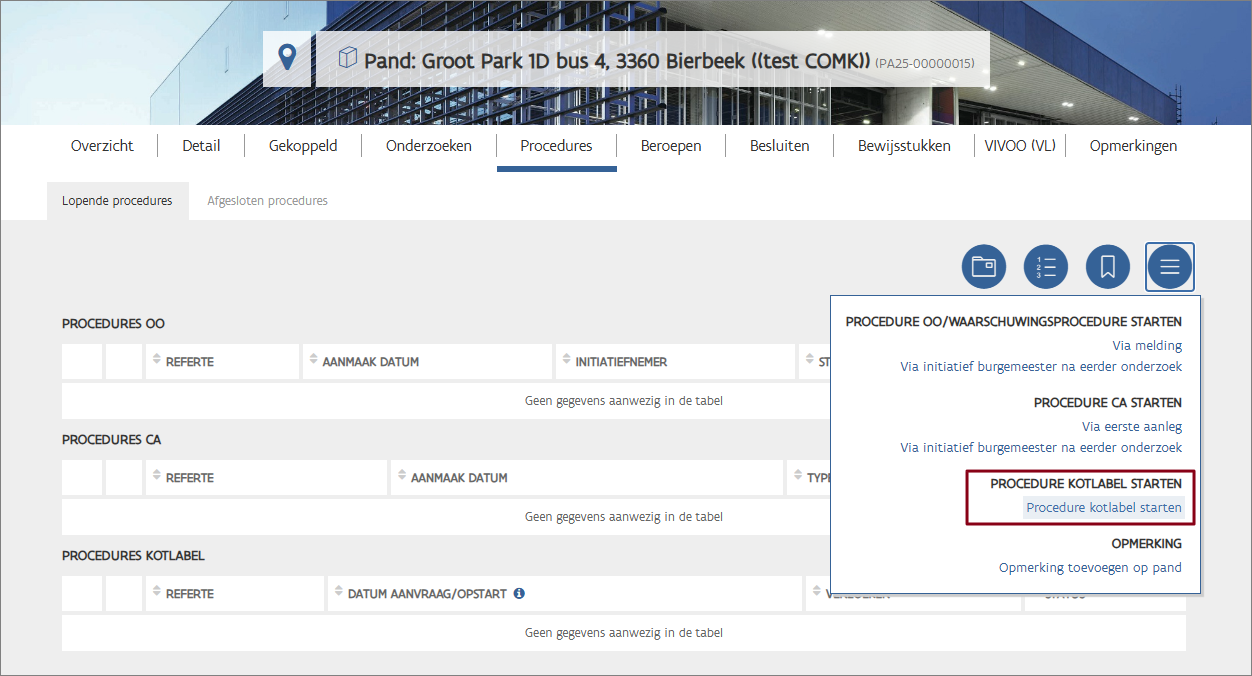1252x676 pixels.
Task: Toggle the hamburger actions menu button
Action: coord(1170,267)
